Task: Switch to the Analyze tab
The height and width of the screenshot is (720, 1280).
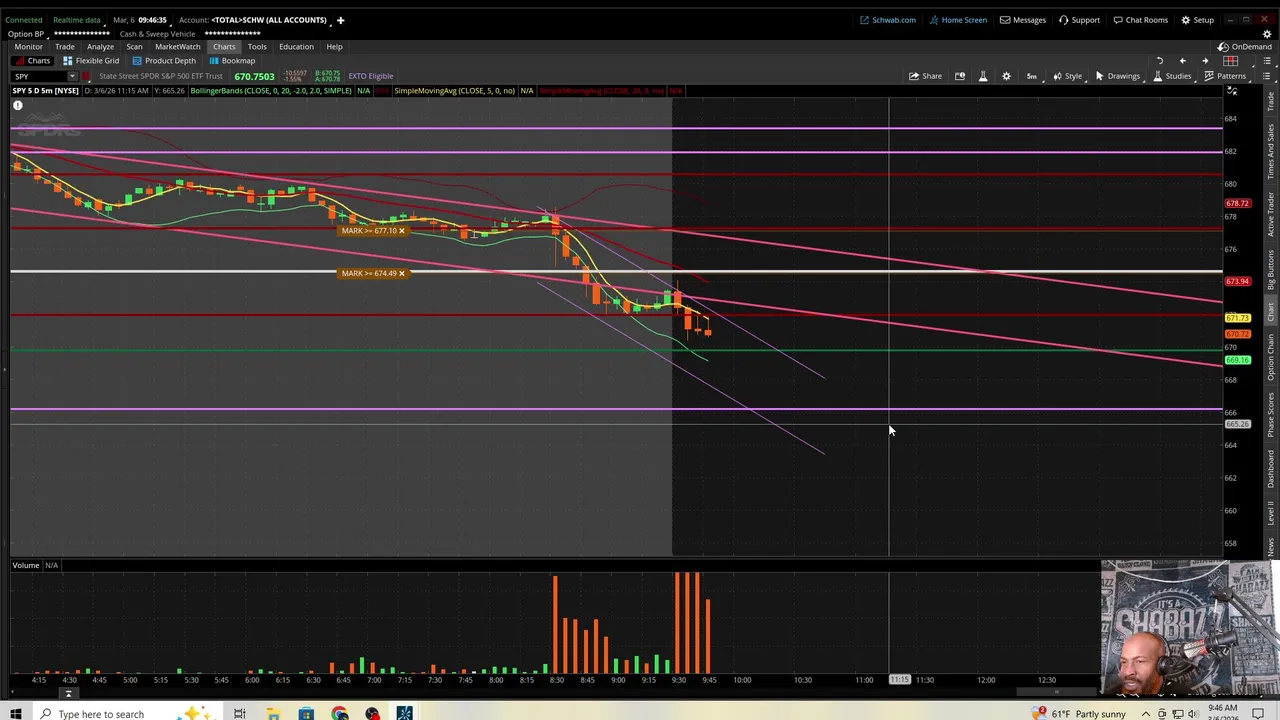Action: (x=100, y=47)
